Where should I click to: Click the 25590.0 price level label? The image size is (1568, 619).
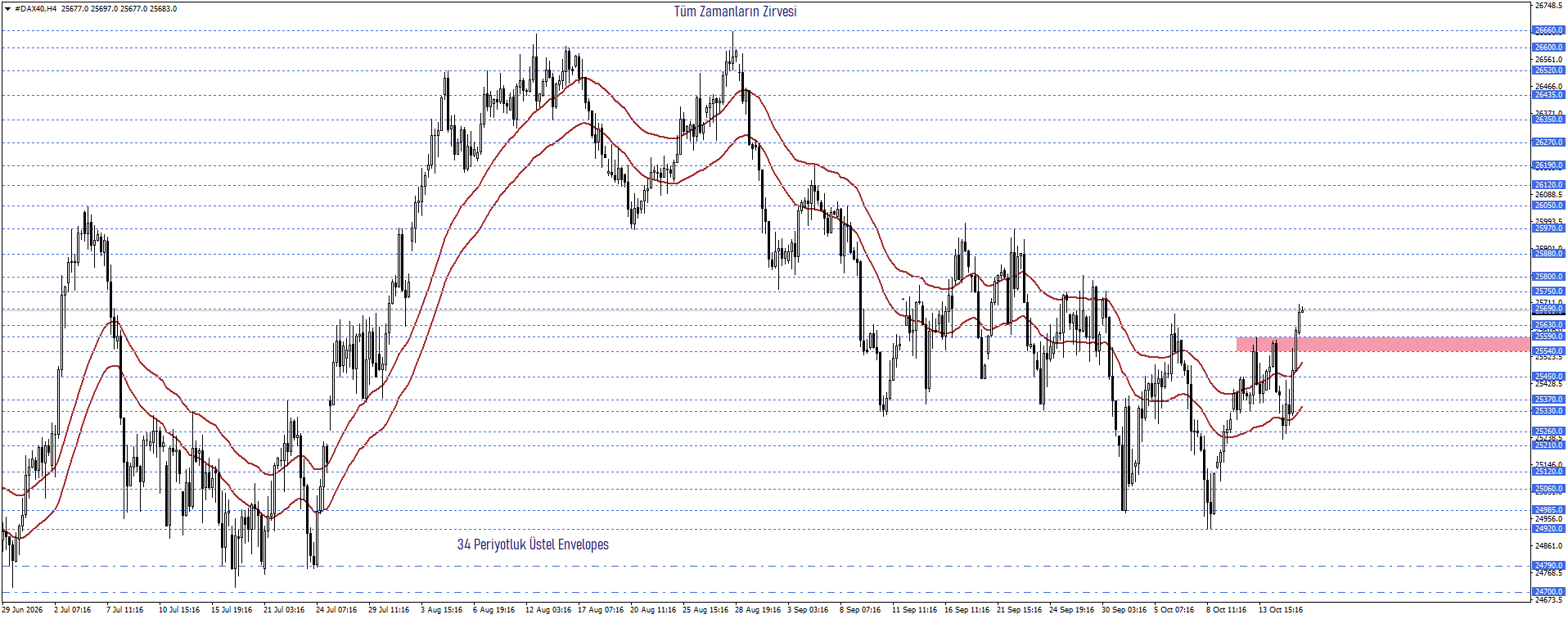[x=1548, y=337]
